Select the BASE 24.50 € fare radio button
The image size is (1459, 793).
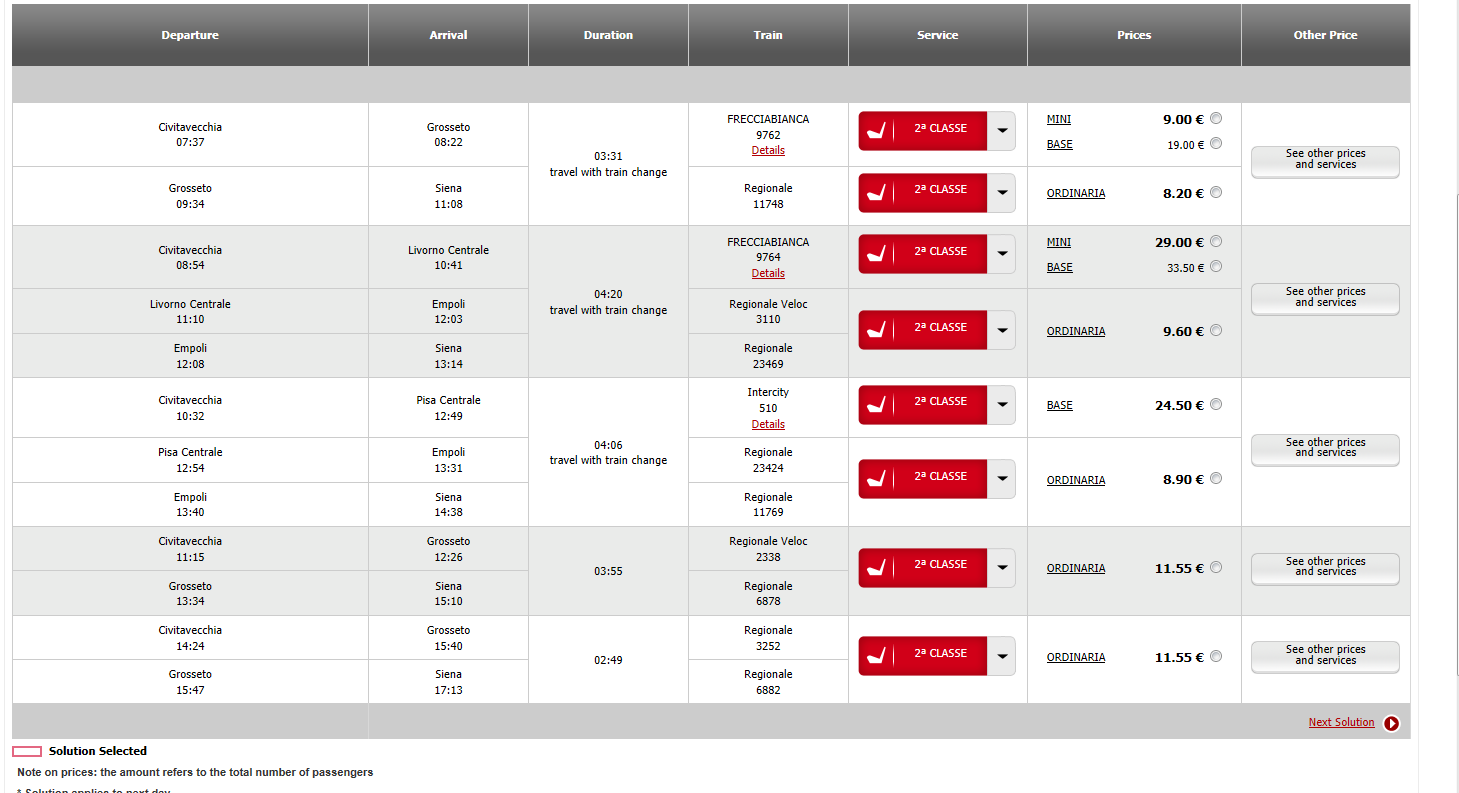pyautogui.click(x=1216, y=404)
